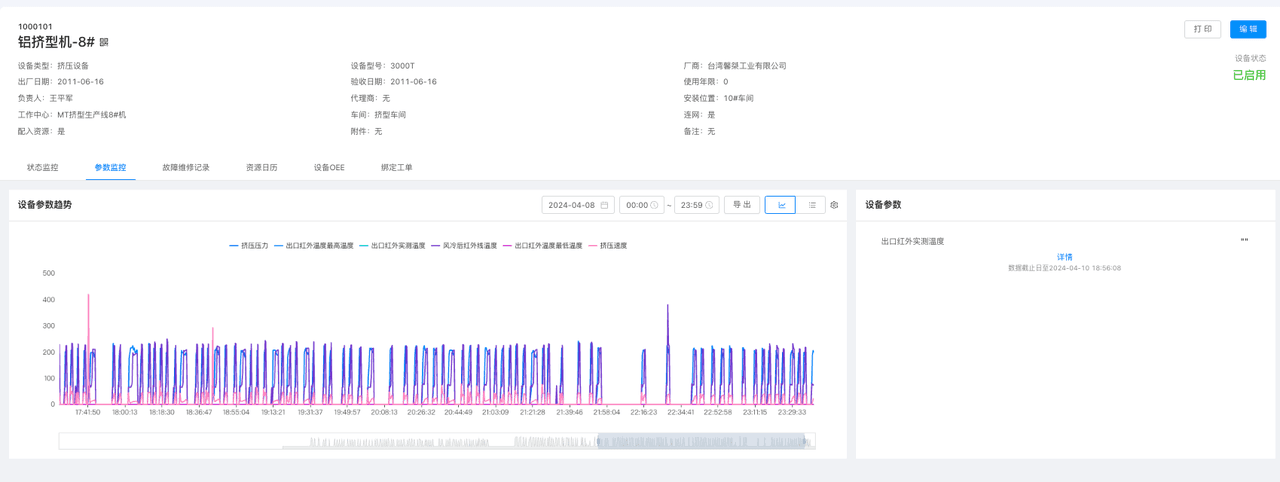Open calendar icon in the date field
Viewport: 1280px width, 482px height.
pos(604,205)
